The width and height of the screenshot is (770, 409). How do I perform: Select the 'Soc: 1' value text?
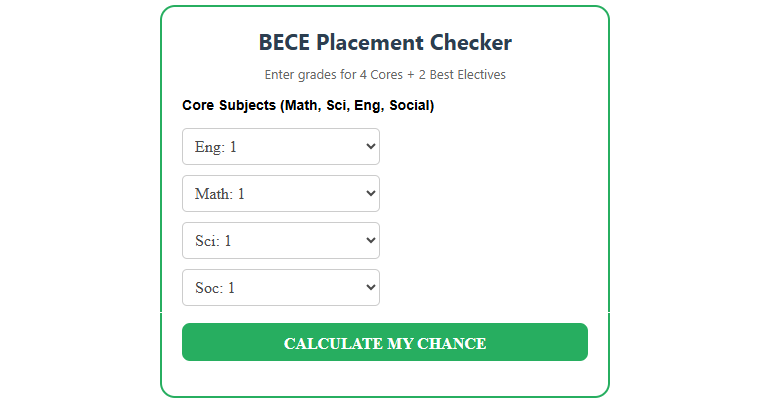pyautogui.click(x=215, y=288)
